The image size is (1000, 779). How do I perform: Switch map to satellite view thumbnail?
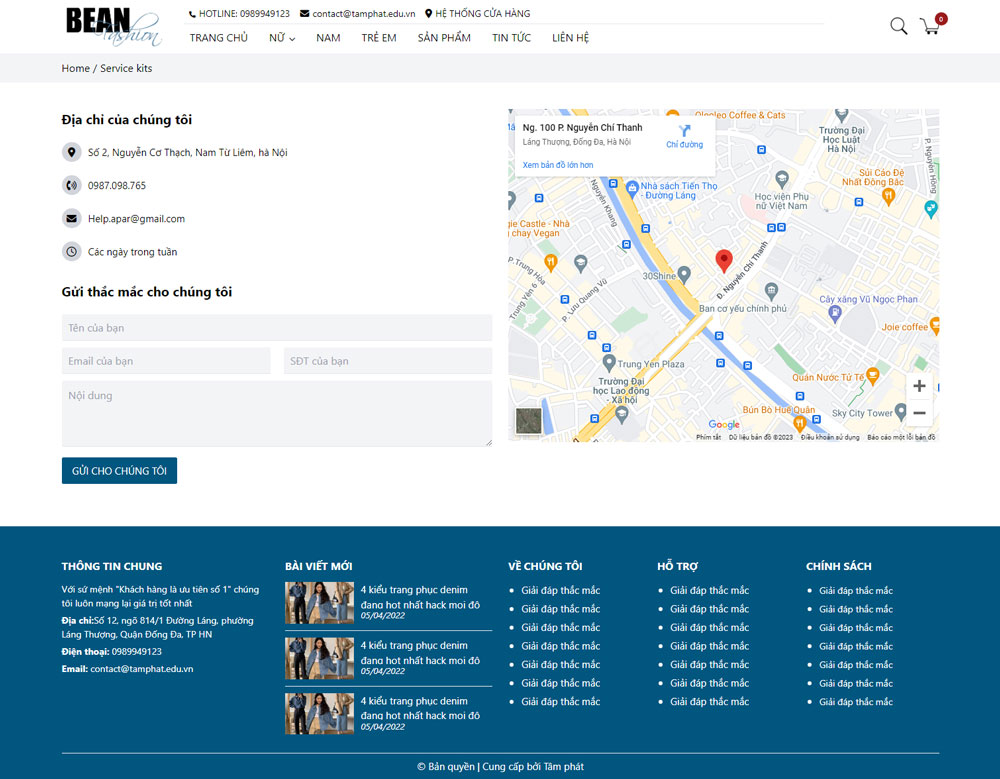[x=528, y=421]
